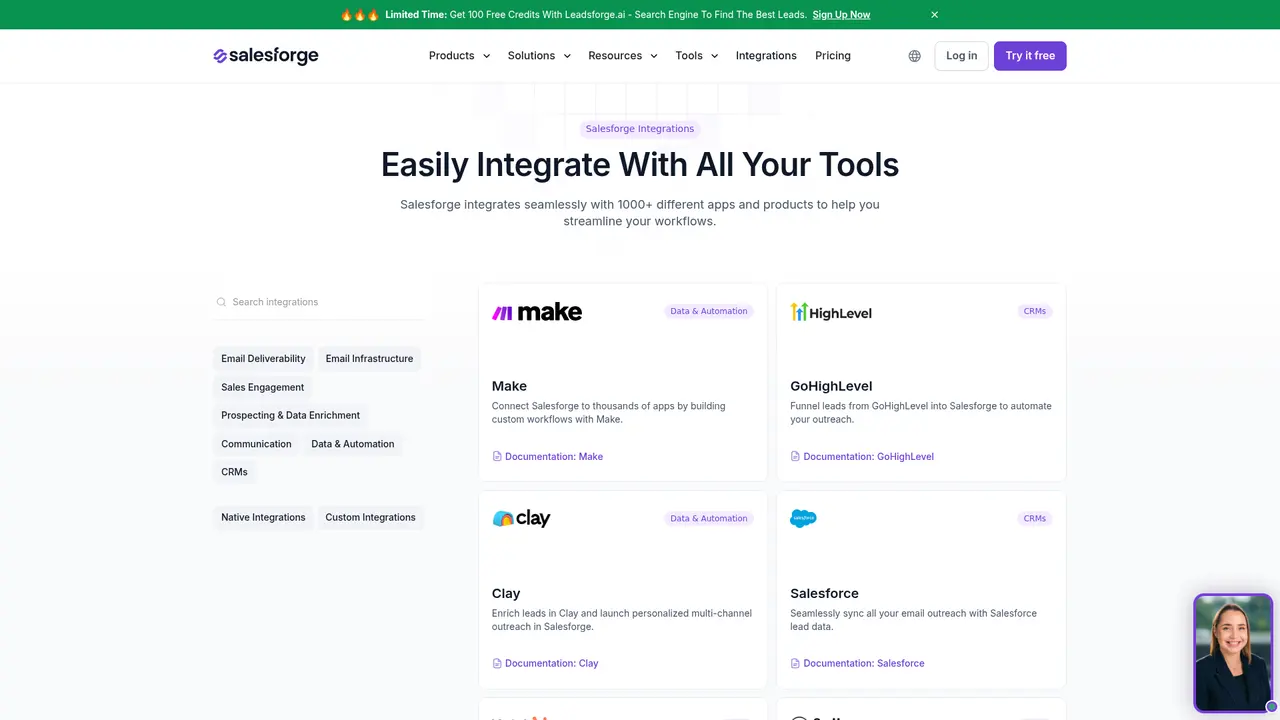The height and width of the screenshot is (720, 1280).
Task: Click the Data & Automation tag on Clay card
Action: (x=709, y=518)
